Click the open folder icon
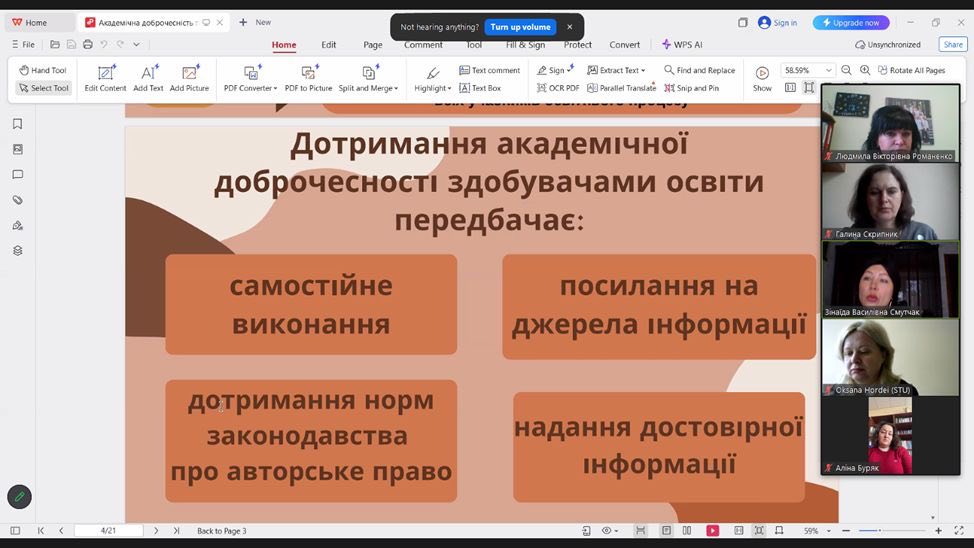Screen dimensions: 974x548 55,45
